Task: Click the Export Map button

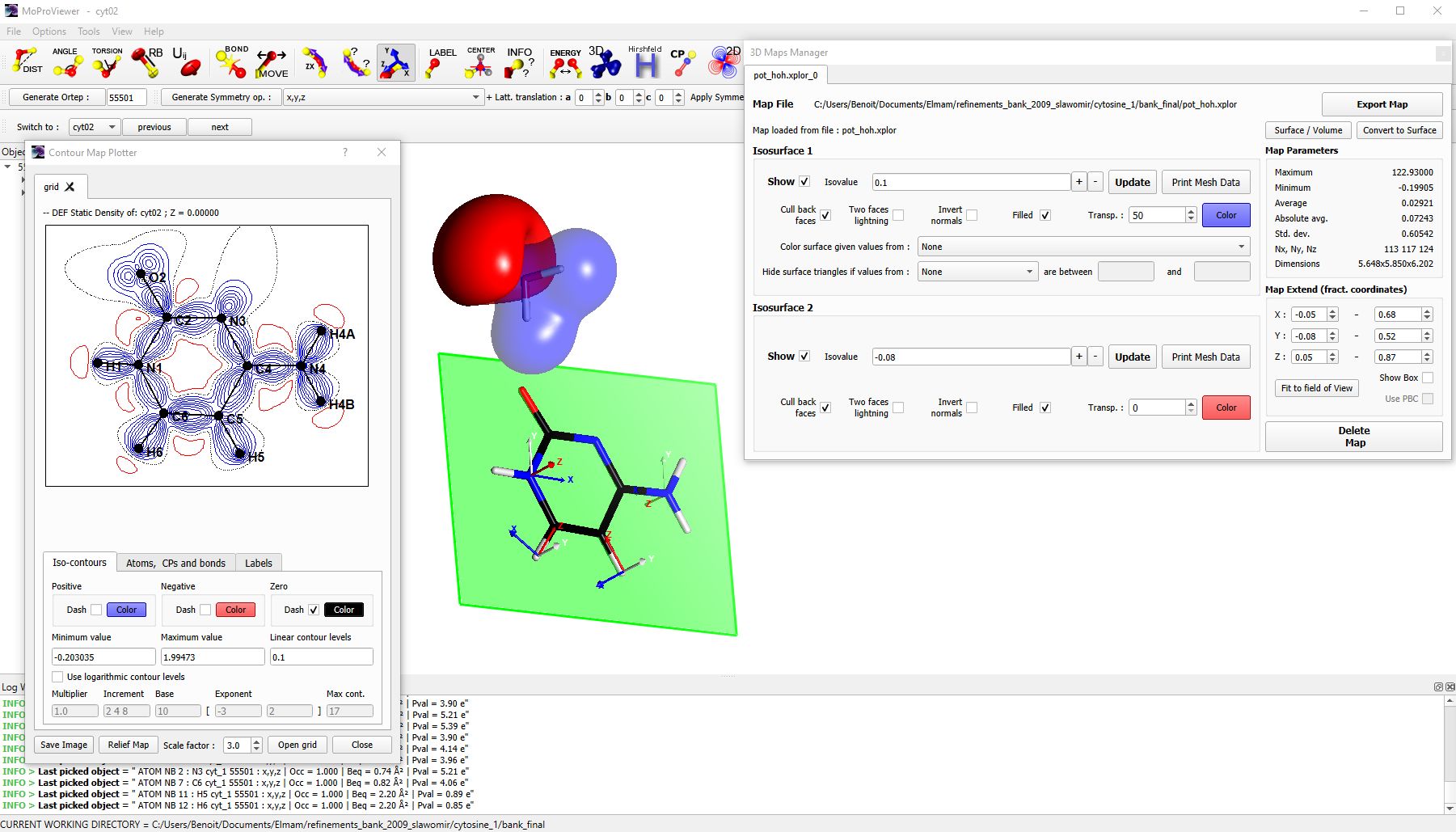Action: click(x=1382, y=104)
